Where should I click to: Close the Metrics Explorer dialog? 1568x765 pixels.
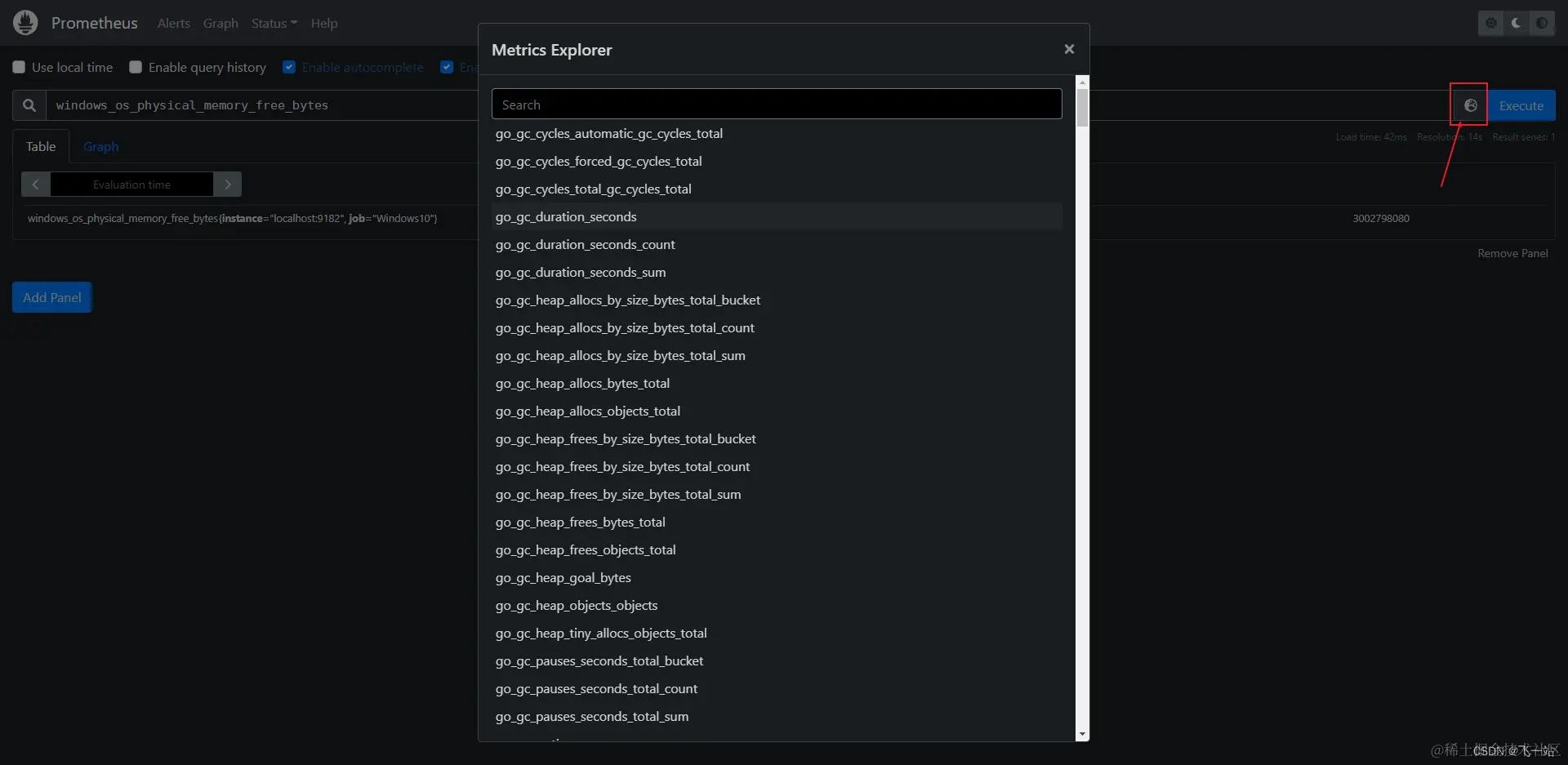[1069, 49]
